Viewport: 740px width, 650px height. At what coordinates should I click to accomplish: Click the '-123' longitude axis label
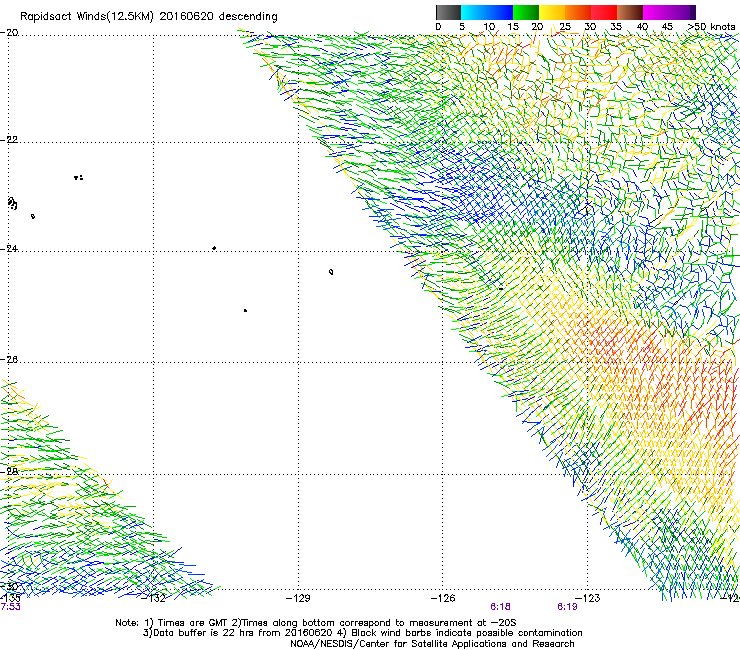[x=588, y=599]
